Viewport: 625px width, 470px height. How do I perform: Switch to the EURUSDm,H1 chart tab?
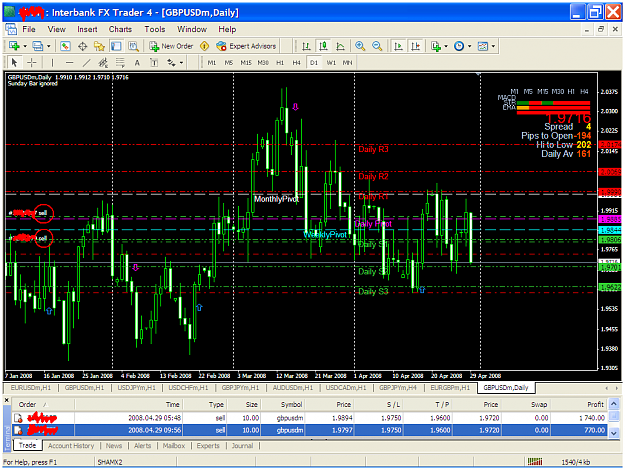[x=31, y=387]
